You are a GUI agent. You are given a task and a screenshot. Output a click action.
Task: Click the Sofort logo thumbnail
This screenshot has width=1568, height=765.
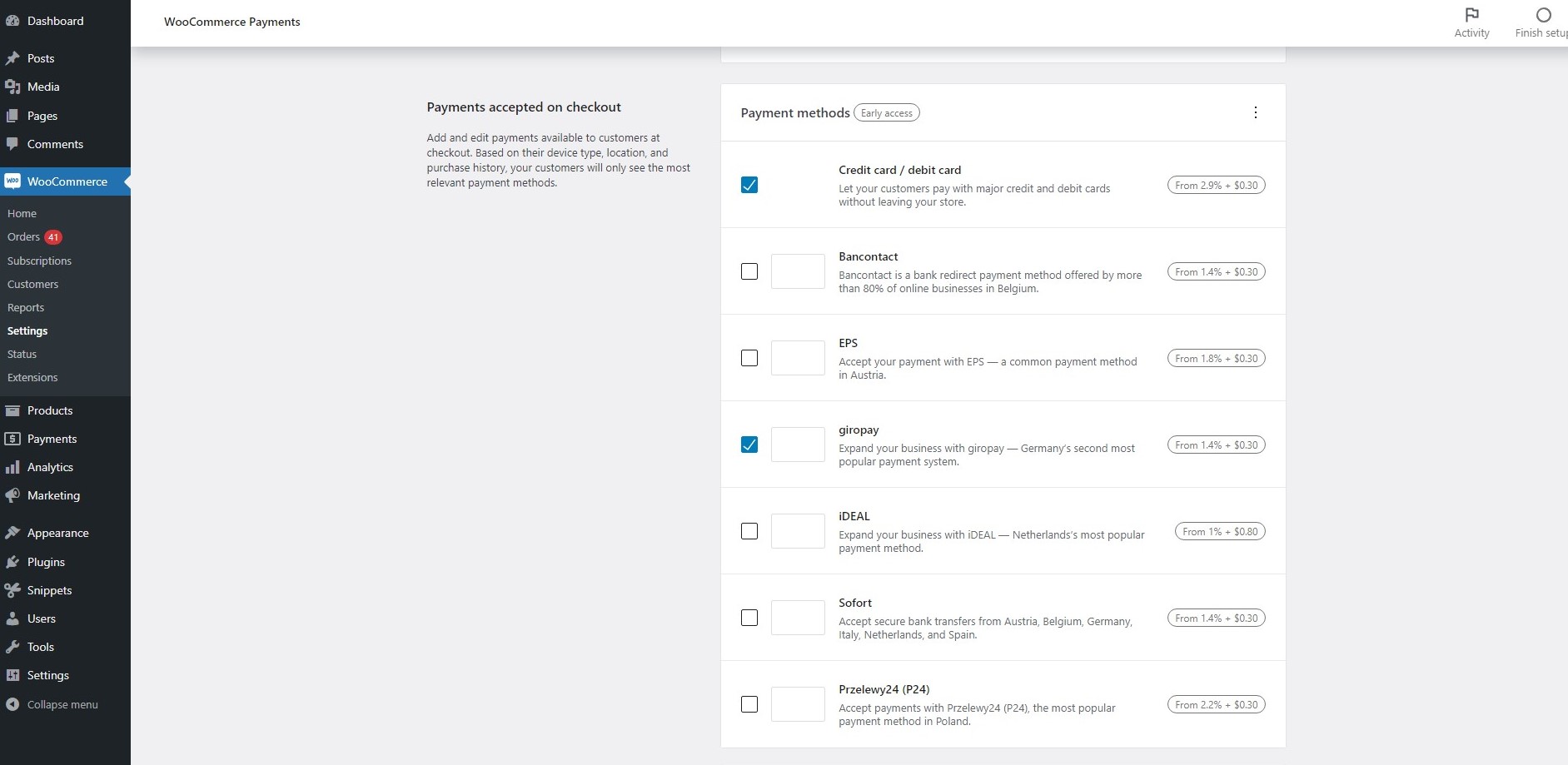pyautogui.click(x=798, y=618)
